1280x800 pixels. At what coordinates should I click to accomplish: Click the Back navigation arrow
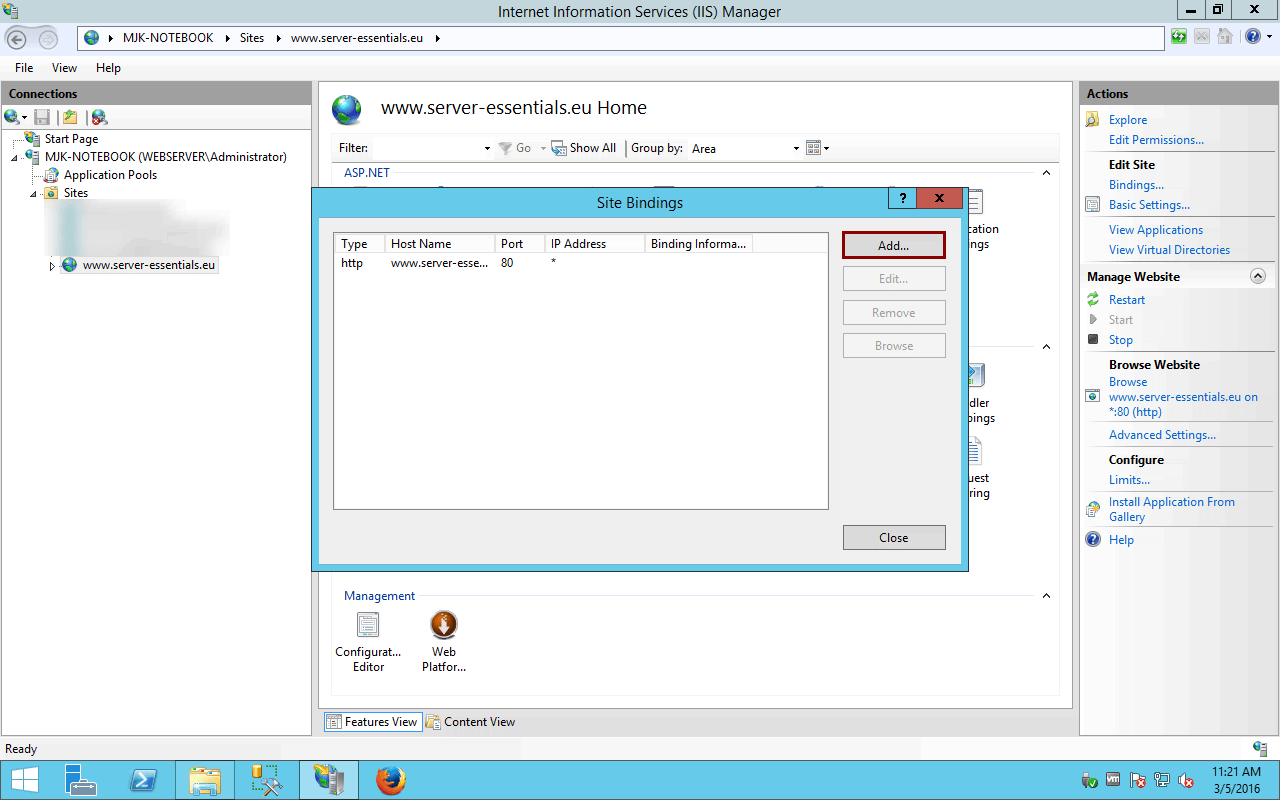17,39
